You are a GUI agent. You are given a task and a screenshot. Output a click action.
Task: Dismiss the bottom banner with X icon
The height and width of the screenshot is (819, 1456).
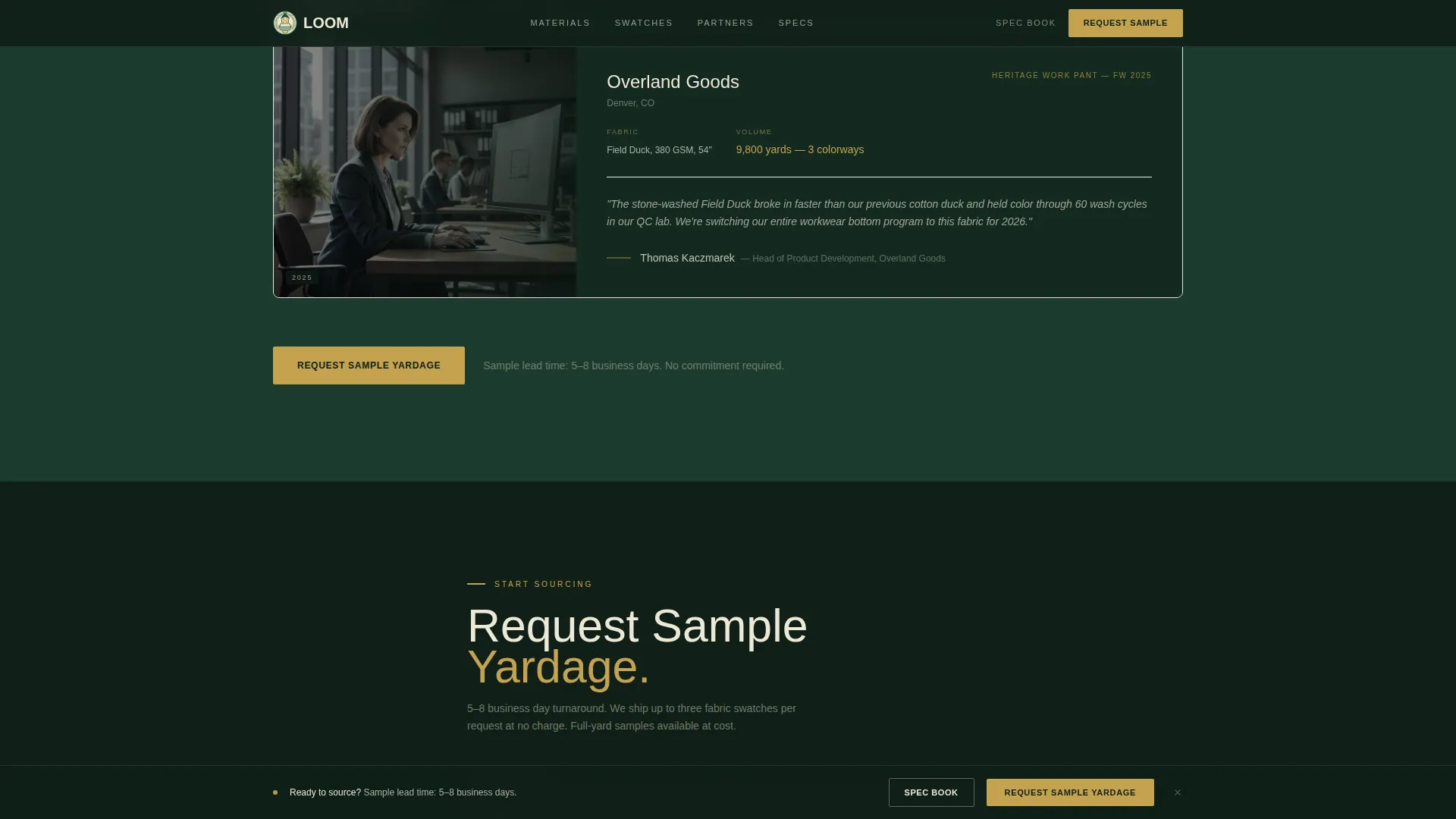[x=1178, y=792]
